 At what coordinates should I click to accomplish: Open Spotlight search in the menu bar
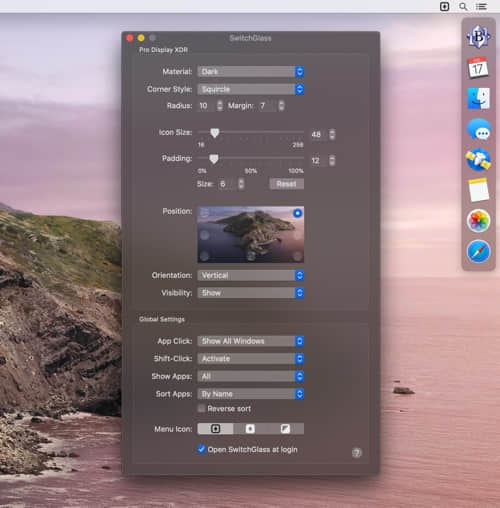[463, 6]
